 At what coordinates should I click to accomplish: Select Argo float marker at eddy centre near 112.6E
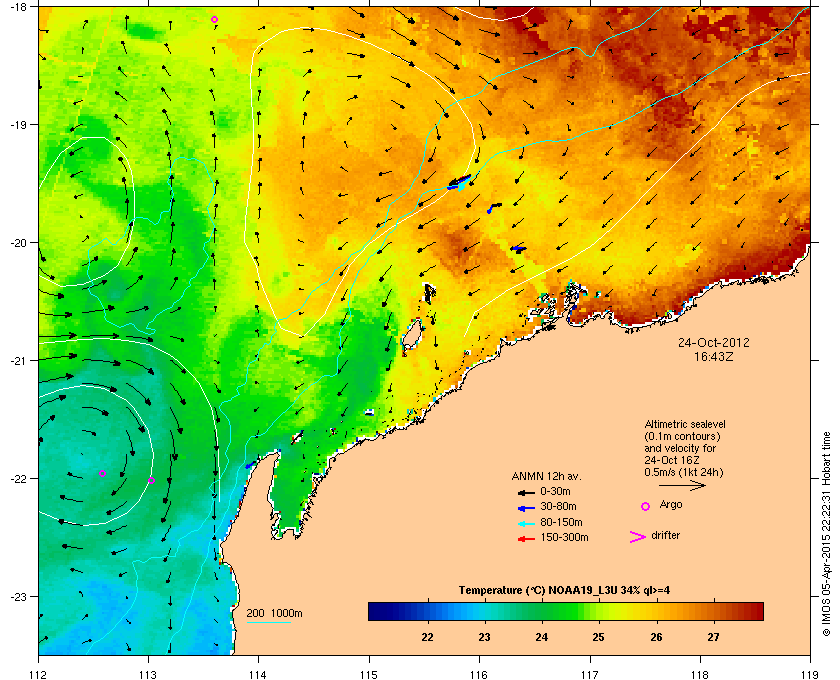point(102,473)
